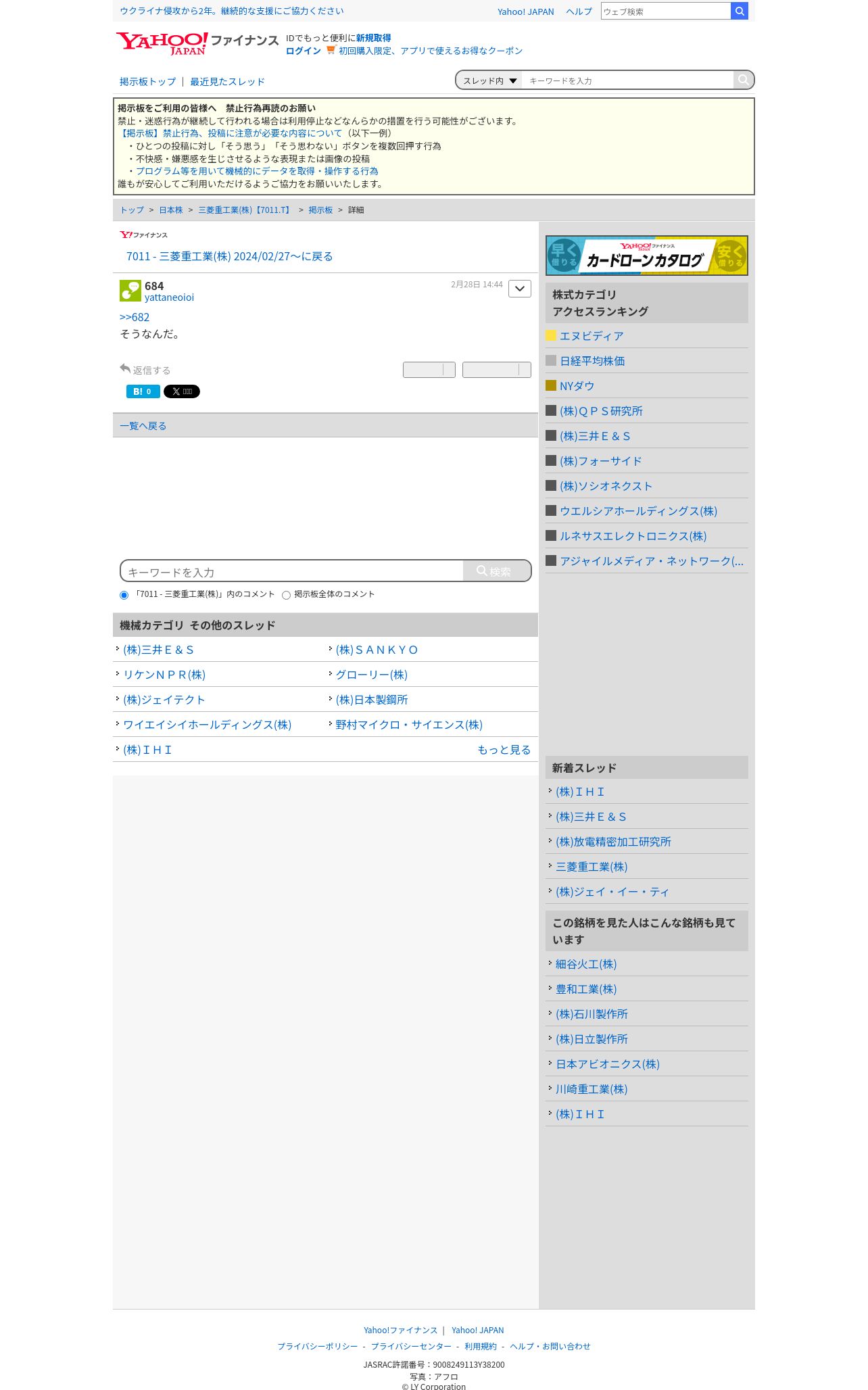The image size is (868, 1390).
Task: Click the shopping cart coupon icon
Action: 331,50
